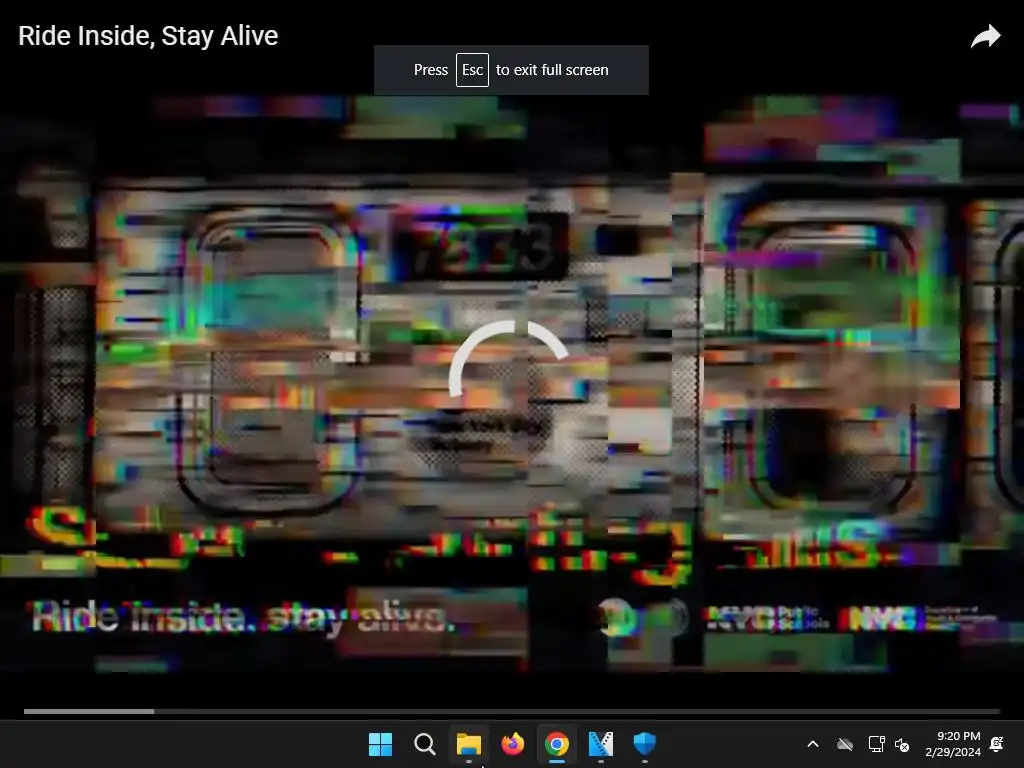Open File Explorer from taskbar

pyautogui.click(x=468, y=744)
